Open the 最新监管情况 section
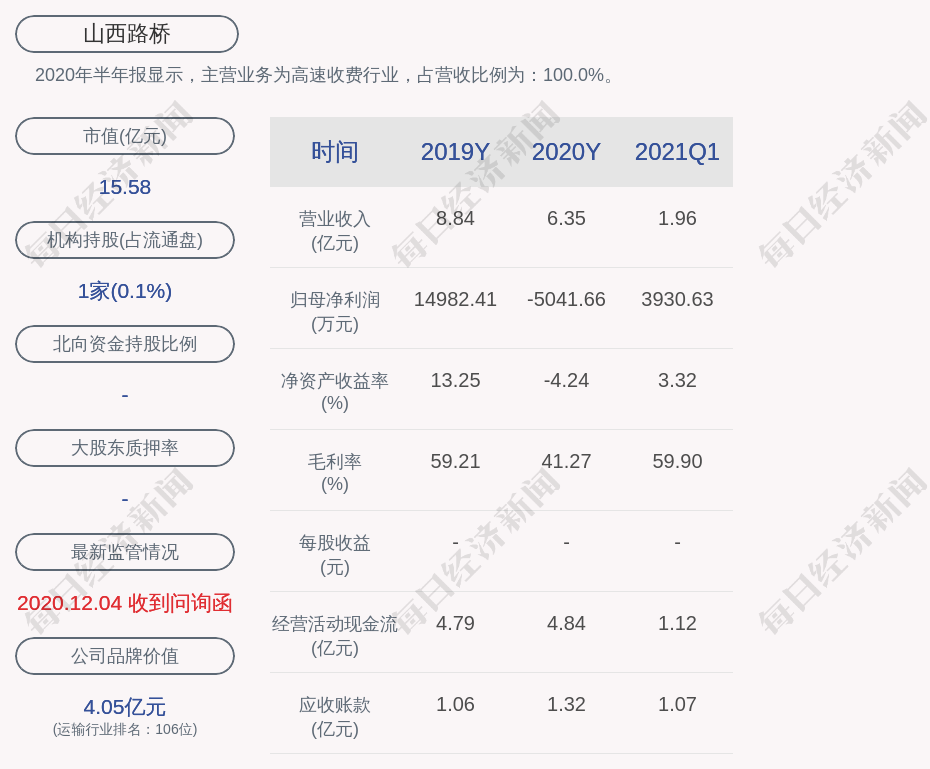The width and height of the screenshot is (930, 769). (124, 552)
